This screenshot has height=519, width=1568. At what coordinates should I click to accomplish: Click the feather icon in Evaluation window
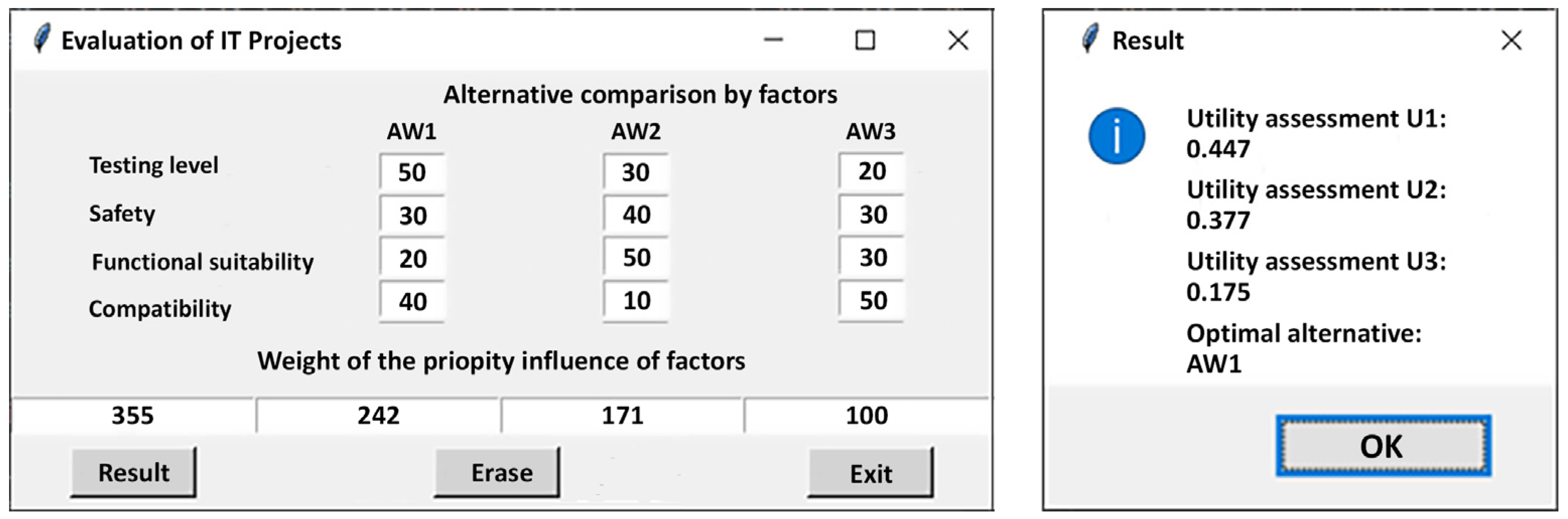click(41, 39)
